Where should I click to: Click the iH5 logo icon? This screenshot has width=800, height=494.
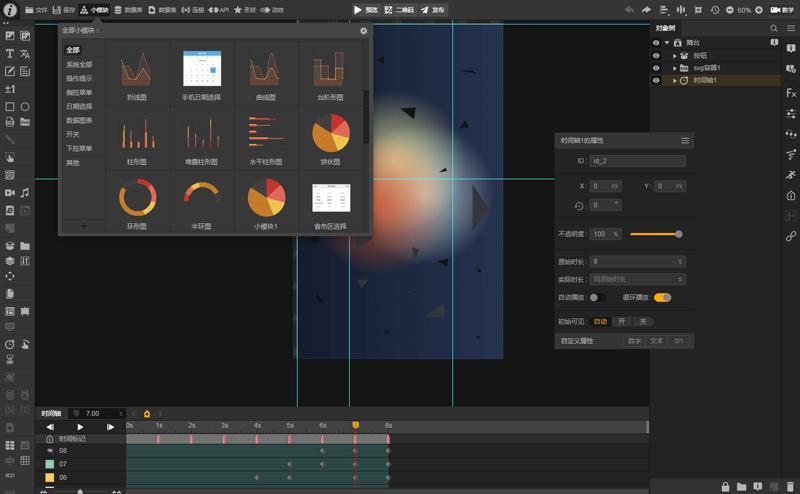pos(10,10)
